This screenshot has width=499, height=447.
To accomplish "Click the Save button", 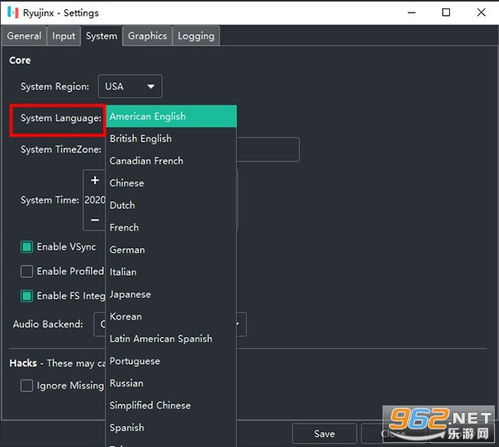I will coord(324,434).
